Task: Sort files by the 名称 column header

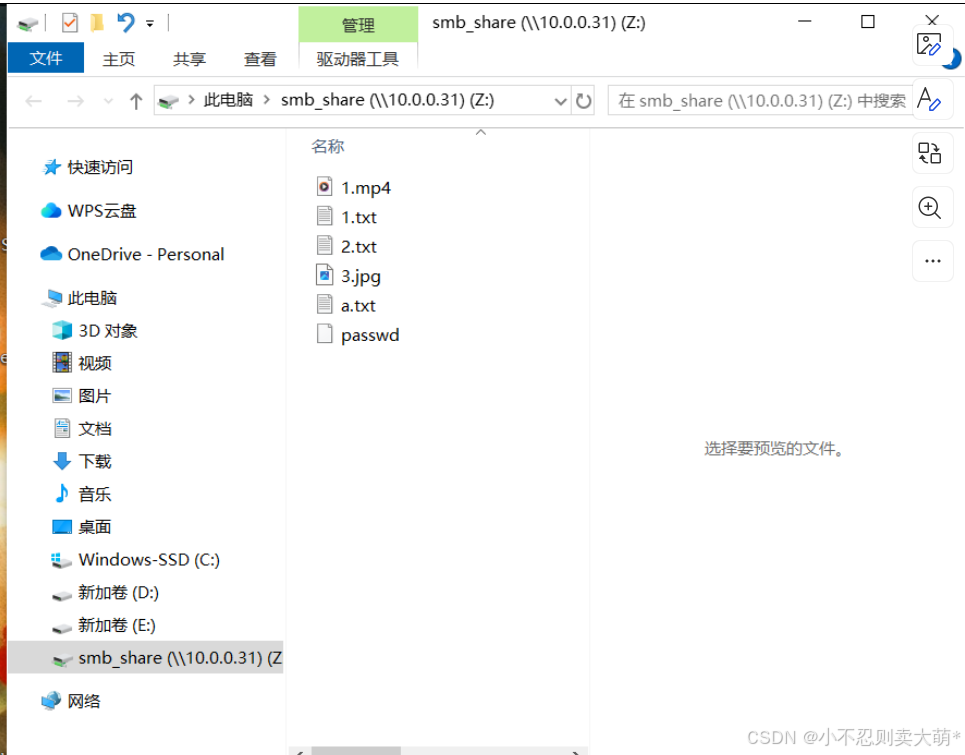Action: click(328, 146)
